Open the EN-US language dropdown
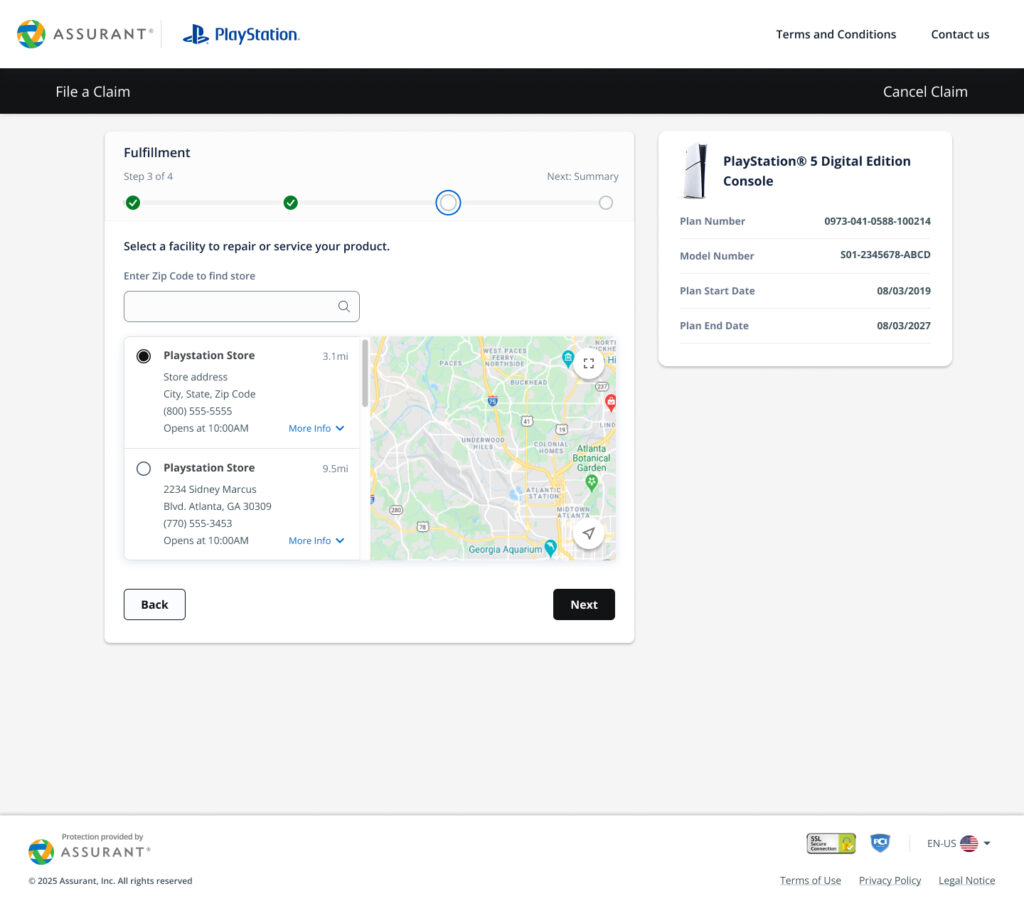Image resolution: width=1024 pixels, height=906 pixels. tap(958, 843)
